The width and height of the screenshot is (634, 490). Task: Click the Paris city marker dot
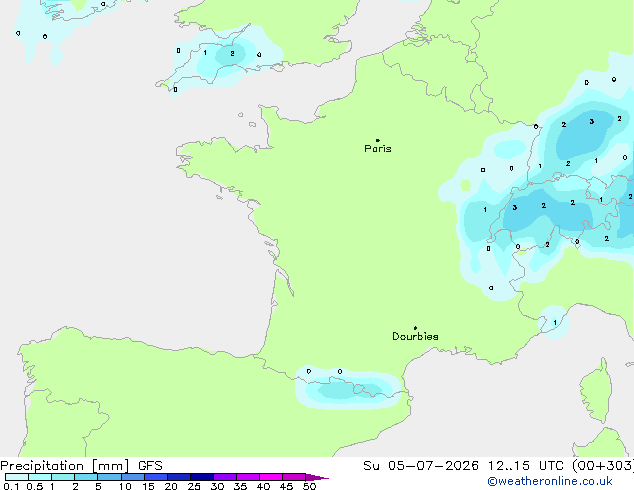(x=378, y=140)
